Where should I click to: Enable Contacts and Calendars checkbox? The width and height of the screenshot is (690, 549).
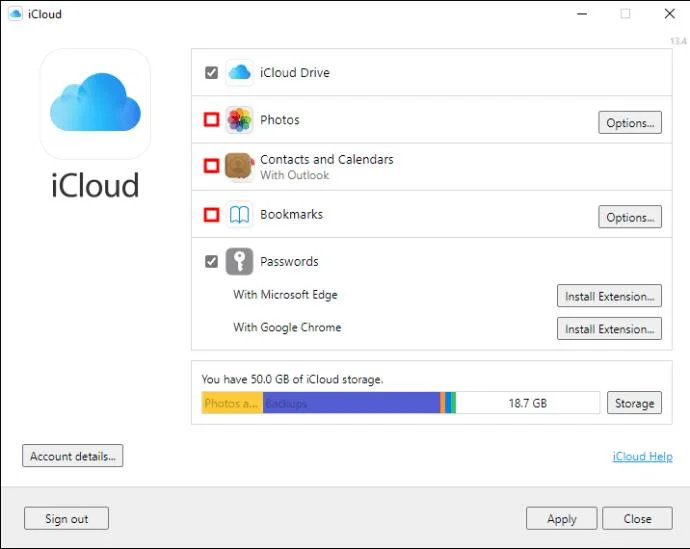coord(211,166)
